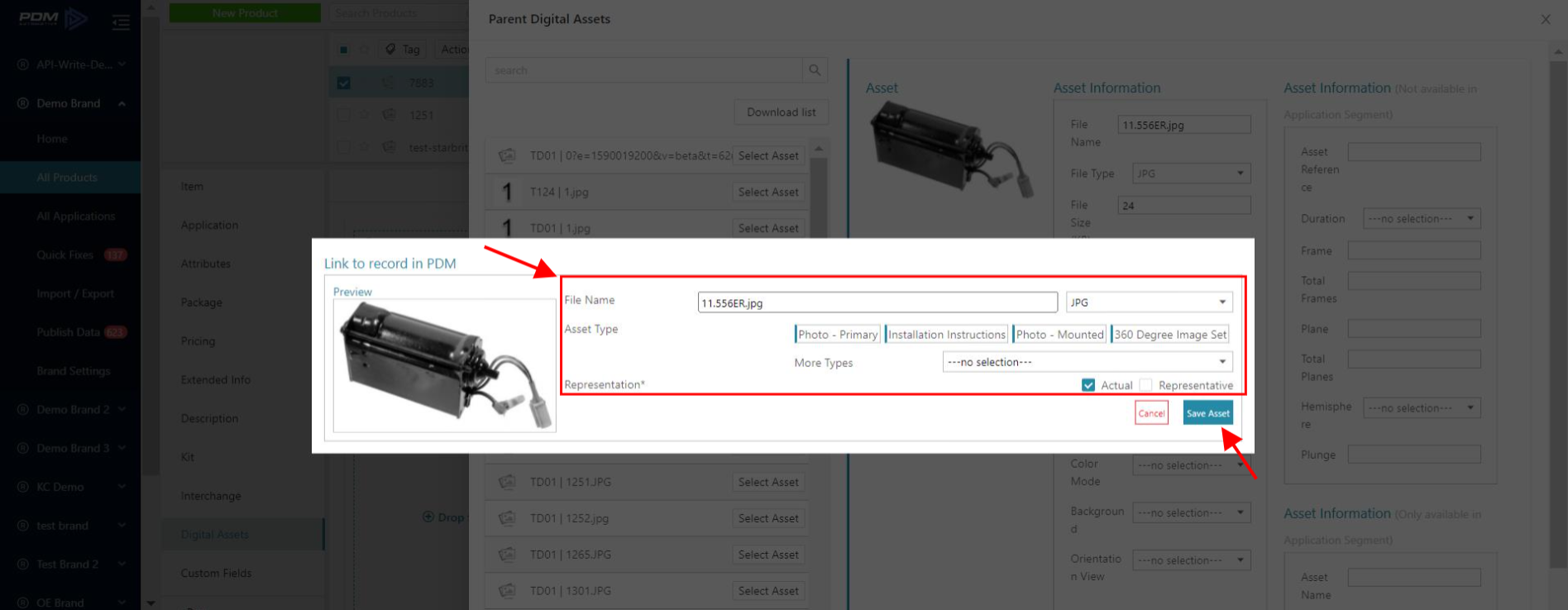Toggle the hamburger sidebar menu icon
The height and width of the screenshot is (610, 1568).
121,22
